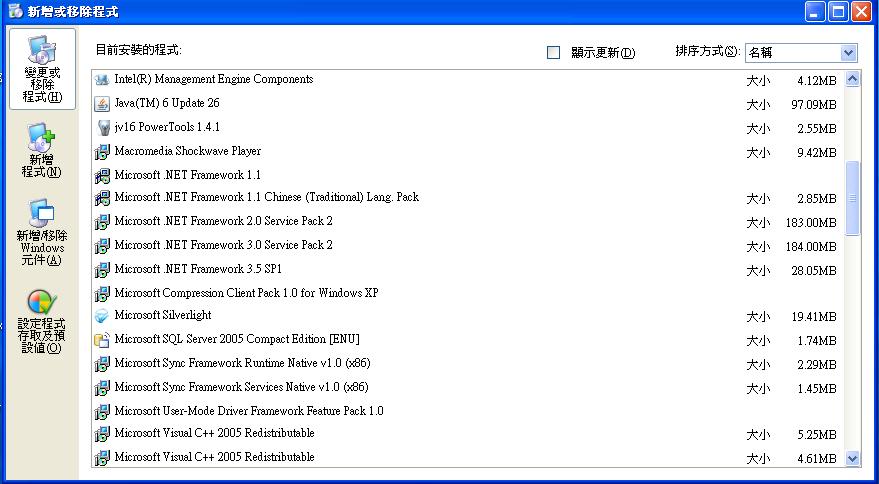Click .NET Framework 1.1 icon

(102, 176)
